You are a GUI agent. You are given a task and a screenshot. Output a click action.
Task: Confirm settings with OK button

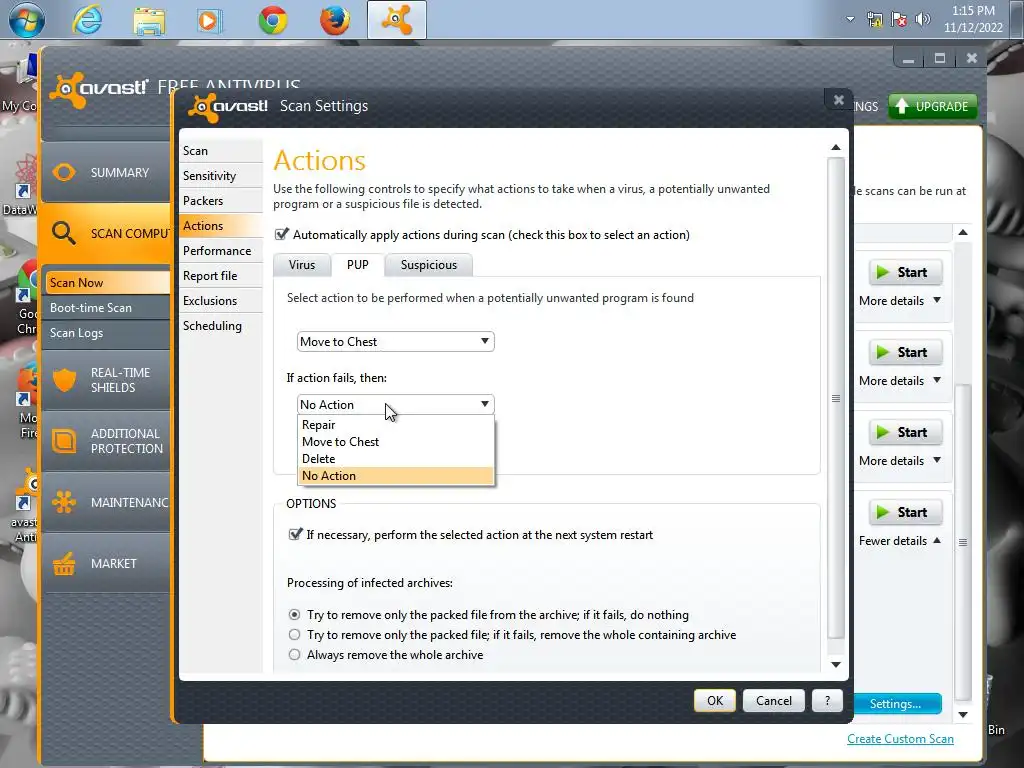pyautogui.click(x=714, y=701)
